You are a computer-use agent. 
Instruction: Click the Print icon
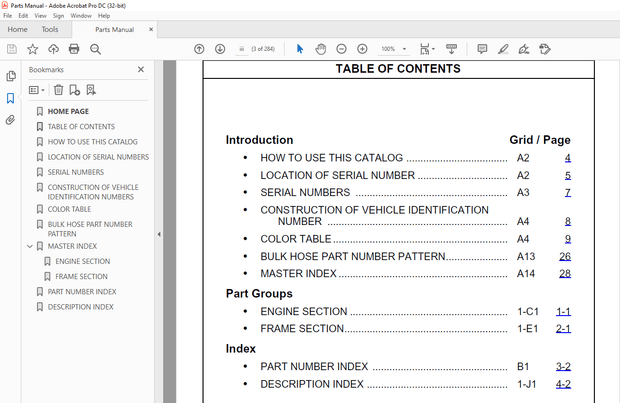pyautogui.click(x=74, y=49)
